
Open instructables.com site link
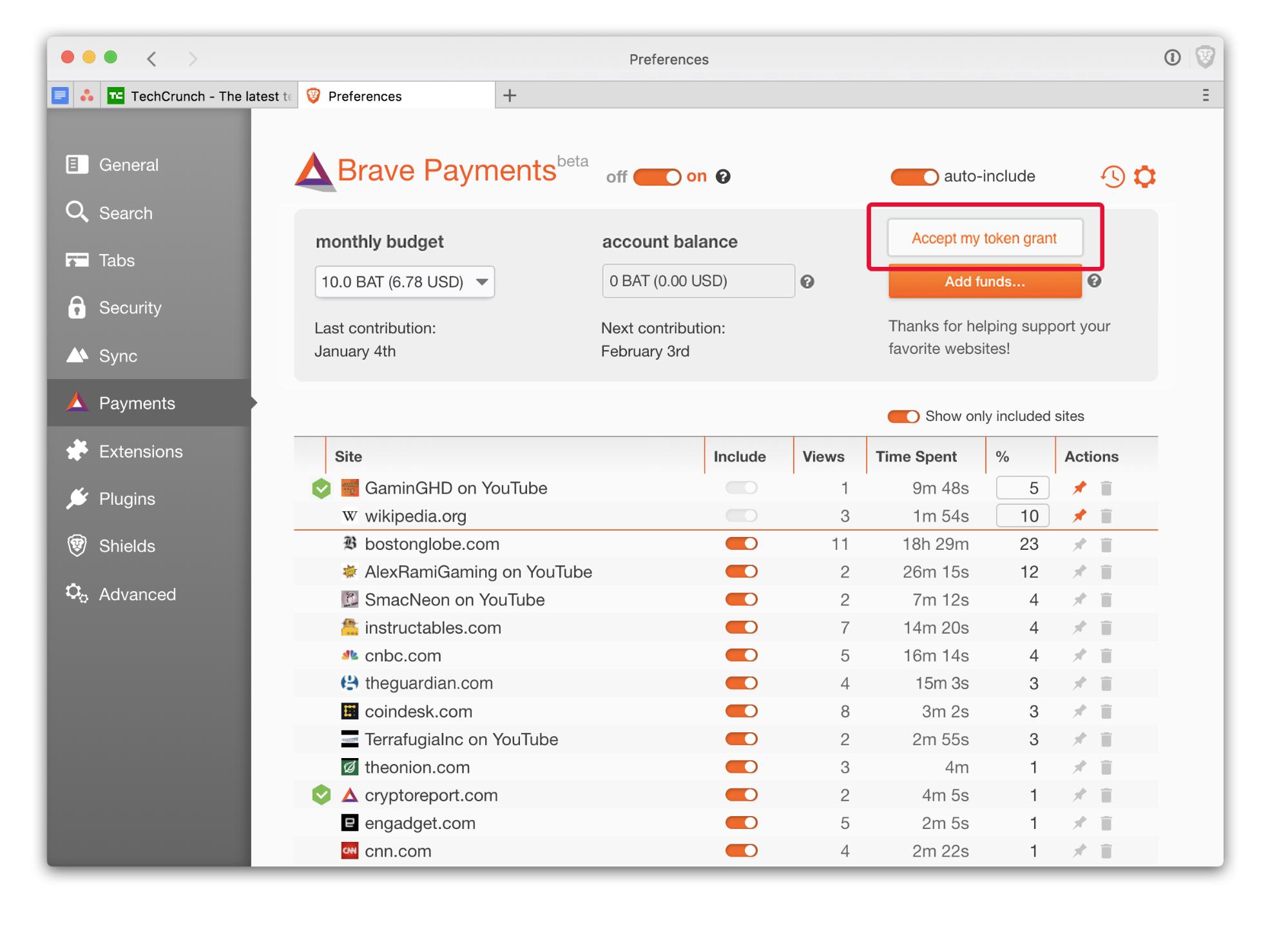(432, 627)
